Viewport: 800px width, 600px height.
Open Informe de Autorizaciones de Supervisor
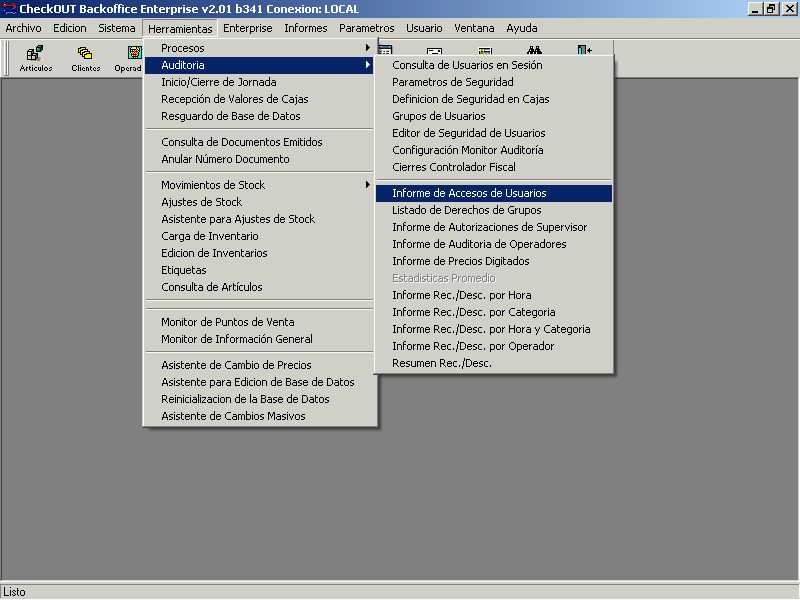pyautogui.click(x=494, y=227)
